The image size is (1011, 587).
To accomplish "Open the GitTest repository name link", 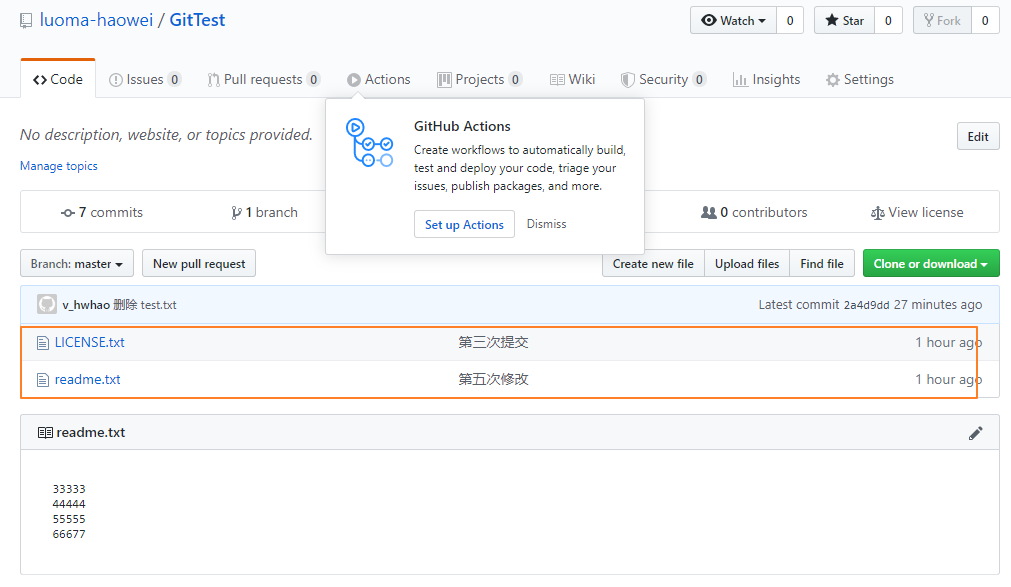I will pyautogui.click(x=197, y=20).
